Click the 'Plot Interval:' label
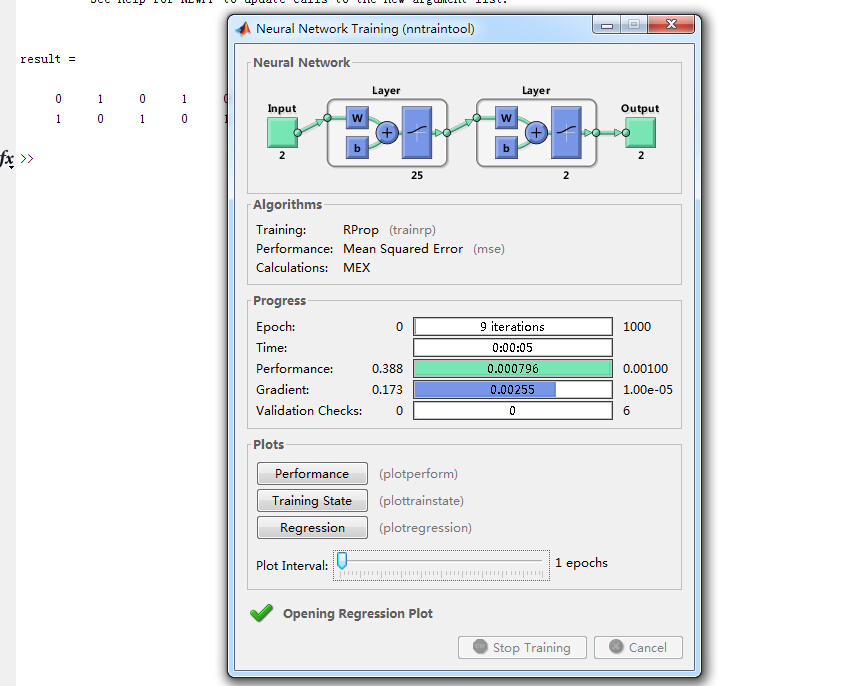The height and width of the screenshot is (686, 850). (x=292, y=566)
